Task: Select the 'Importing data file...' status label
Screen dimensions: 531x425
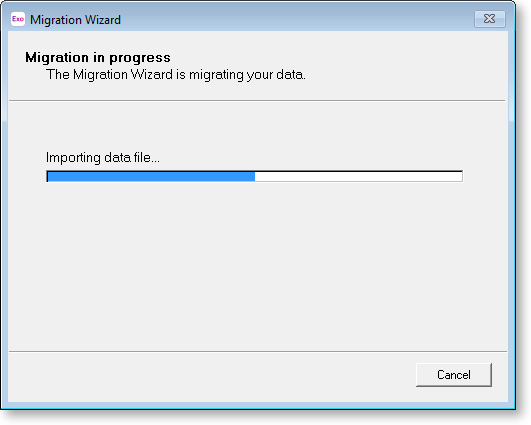Action: coord(103,157)
